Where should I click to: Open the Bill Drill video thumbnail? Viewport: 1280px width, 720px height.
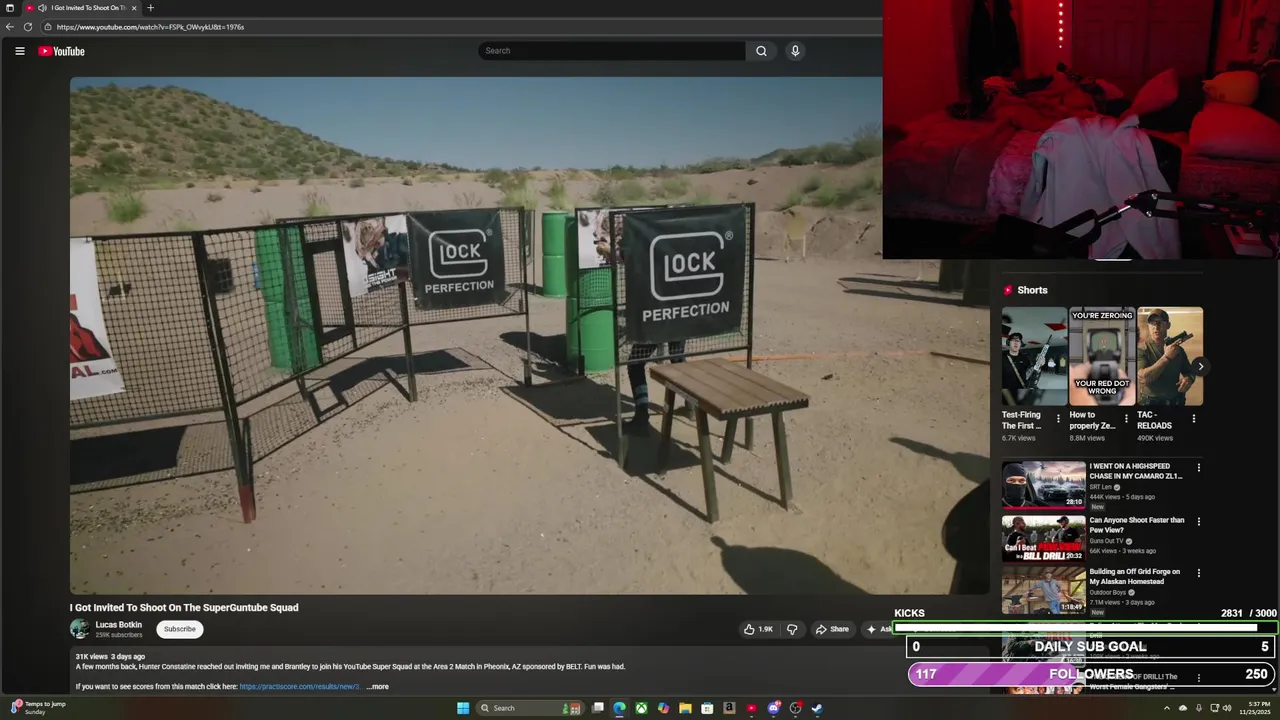(1044, 539)
